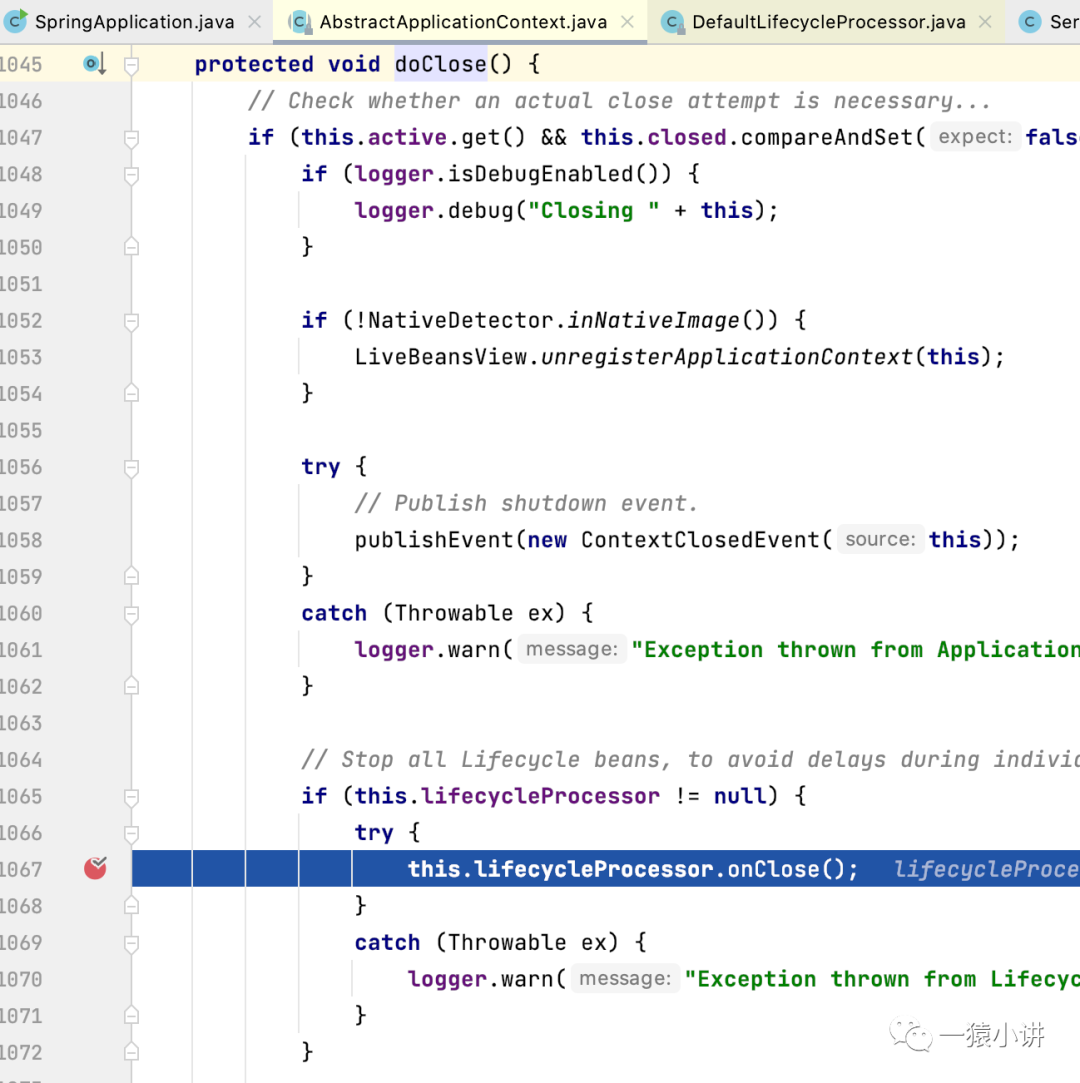Image resolution: width=1080 pixels, height=1083 pixels.
Task: Click fold end marker at line 1071
Action: click(x=131, y=1015)
